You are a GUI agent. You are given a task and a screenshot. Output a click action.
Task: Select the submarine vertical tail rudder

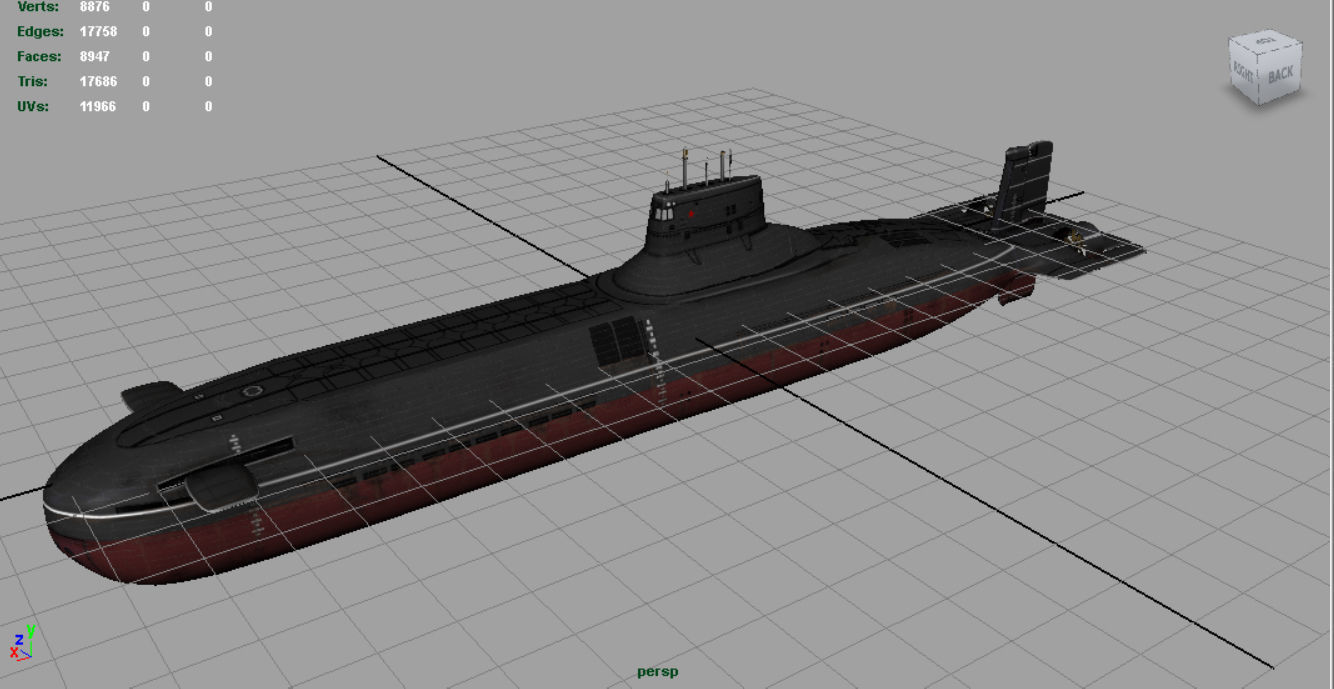point(1023,186)
